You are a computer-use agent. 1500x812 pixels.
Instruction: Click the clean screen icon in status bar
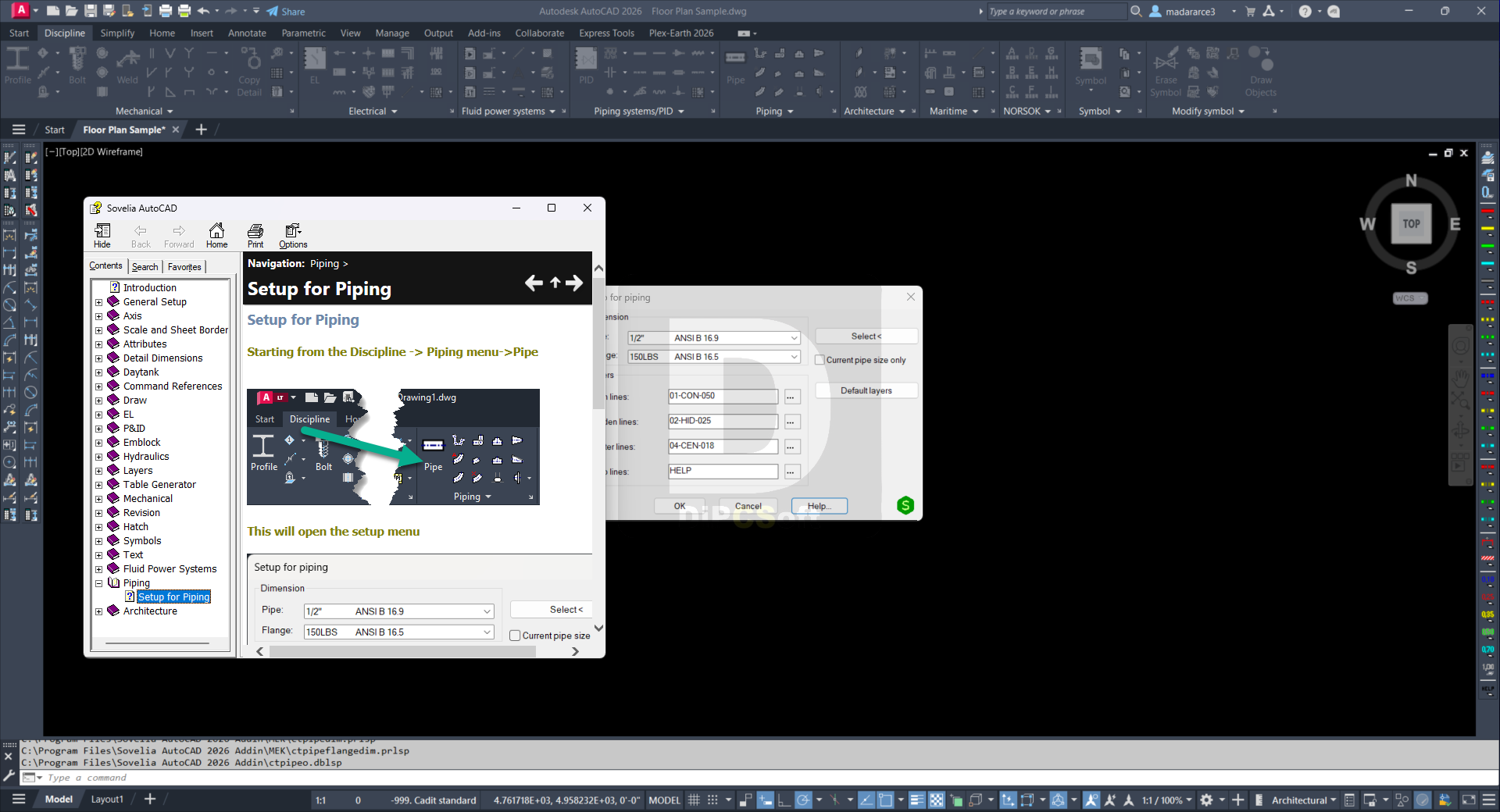pyautogui.click(x=1469, y=800)
